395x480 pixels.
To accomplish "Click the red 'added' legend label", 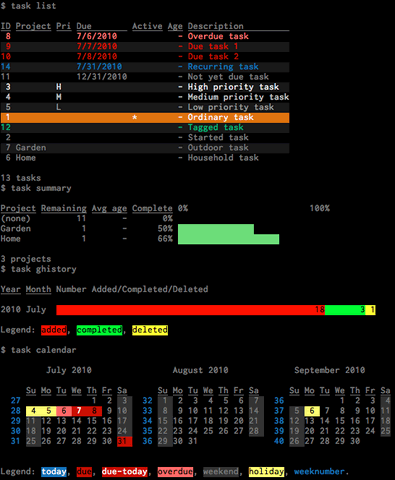I will (x=54, y=330).
